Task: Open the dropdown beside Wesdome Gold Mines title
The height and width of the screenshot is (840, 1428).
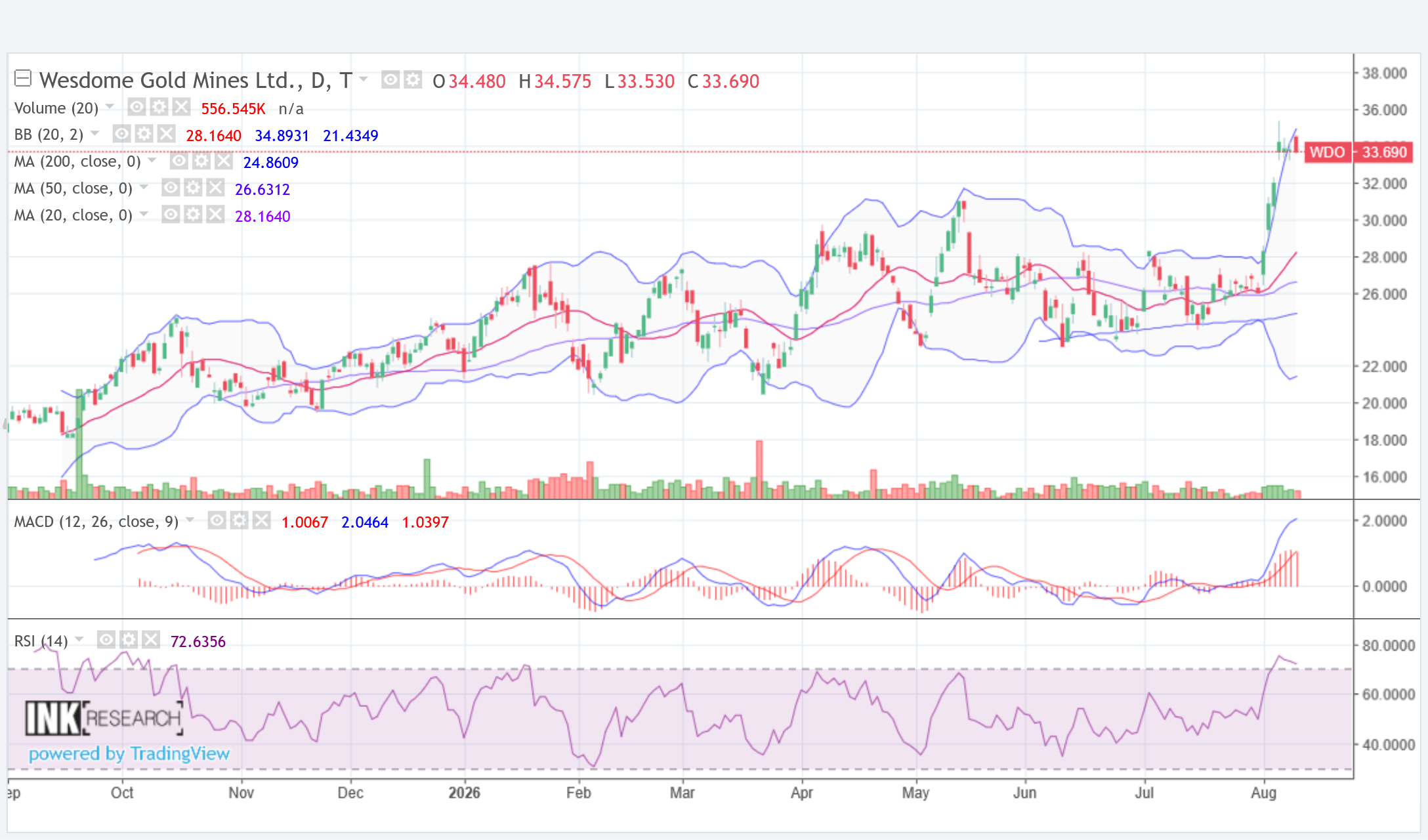Action: point(364,79)
